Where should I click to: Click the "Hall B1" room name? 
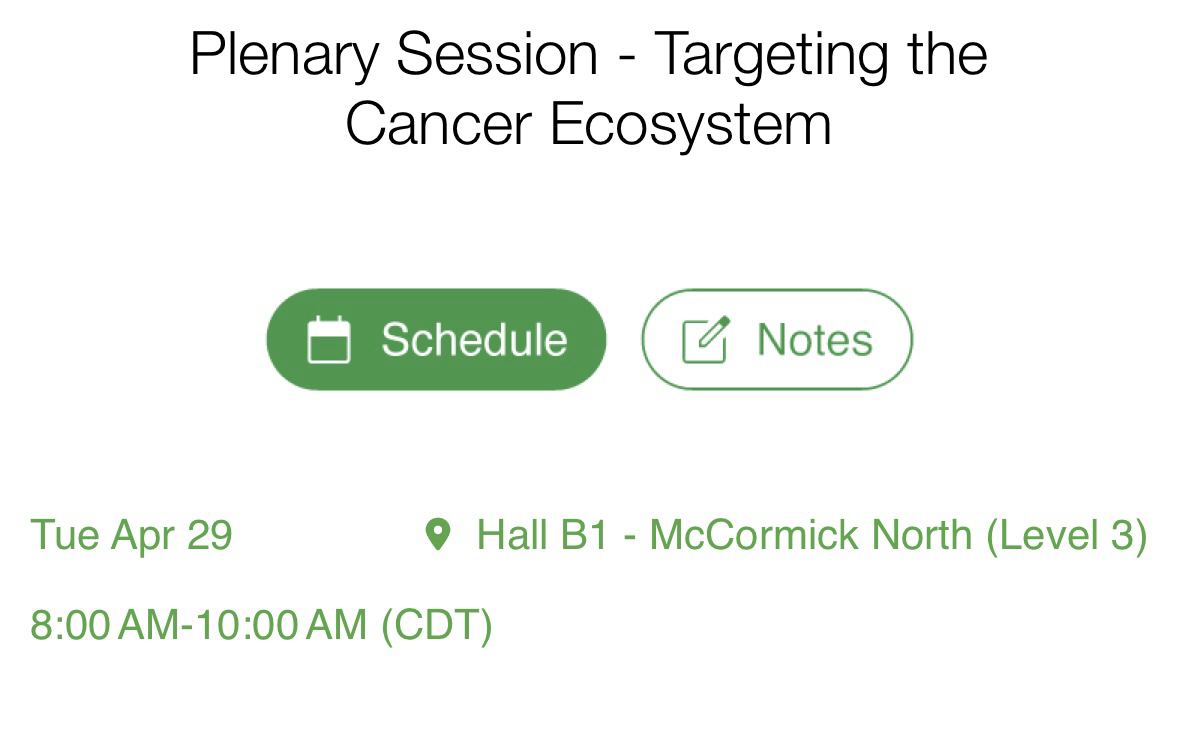tap(542, 534)
